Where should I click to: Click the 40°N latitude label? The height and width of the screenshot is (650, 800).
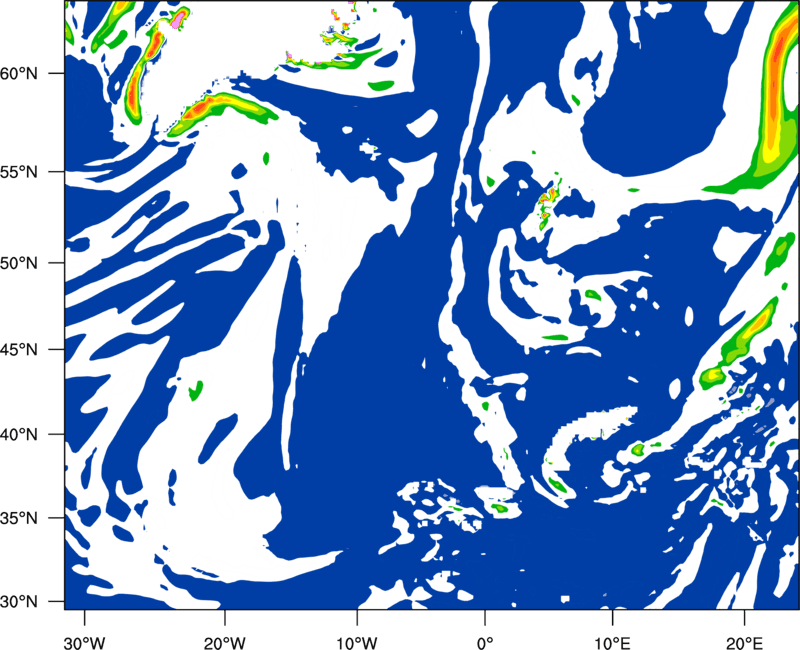[19, 435]
